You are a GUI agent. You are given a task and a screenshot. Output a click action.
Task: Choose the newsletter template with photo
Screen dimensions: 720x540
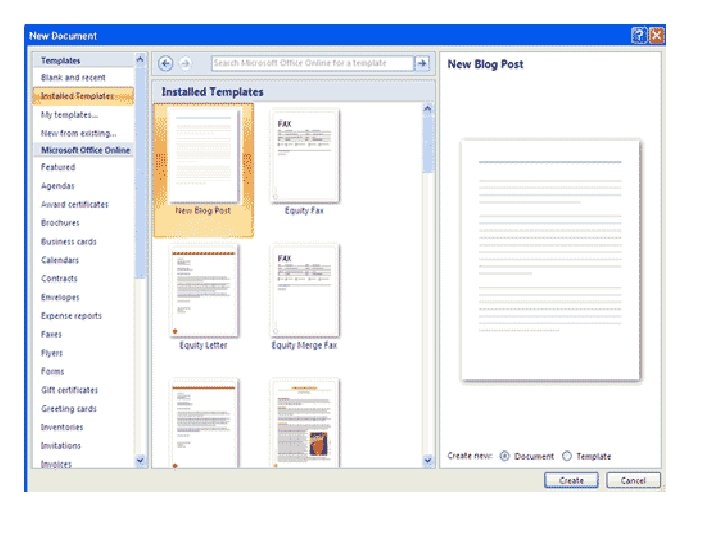[x=304, y=422]
